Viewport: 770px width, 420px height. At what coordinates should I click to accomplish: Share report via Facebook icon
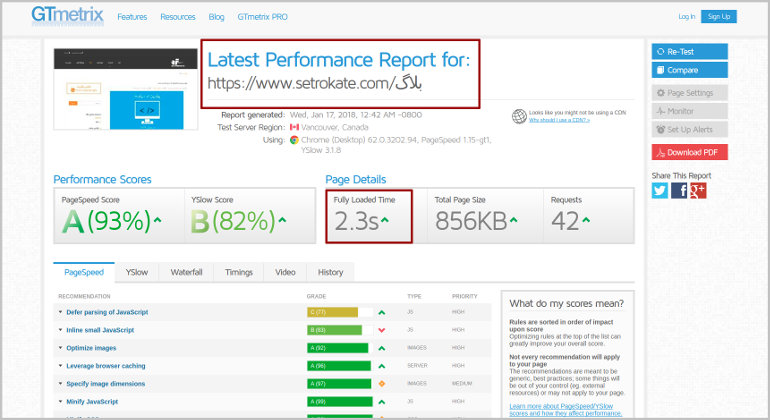coord(679,190)
